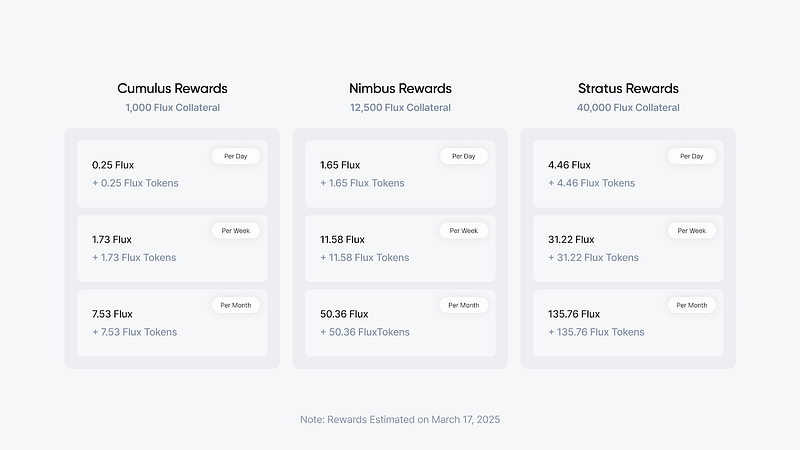Click the 40,000 Flux Collateral subtitle
The width and height of the screenshot is (800, 450).
[628, 108]
